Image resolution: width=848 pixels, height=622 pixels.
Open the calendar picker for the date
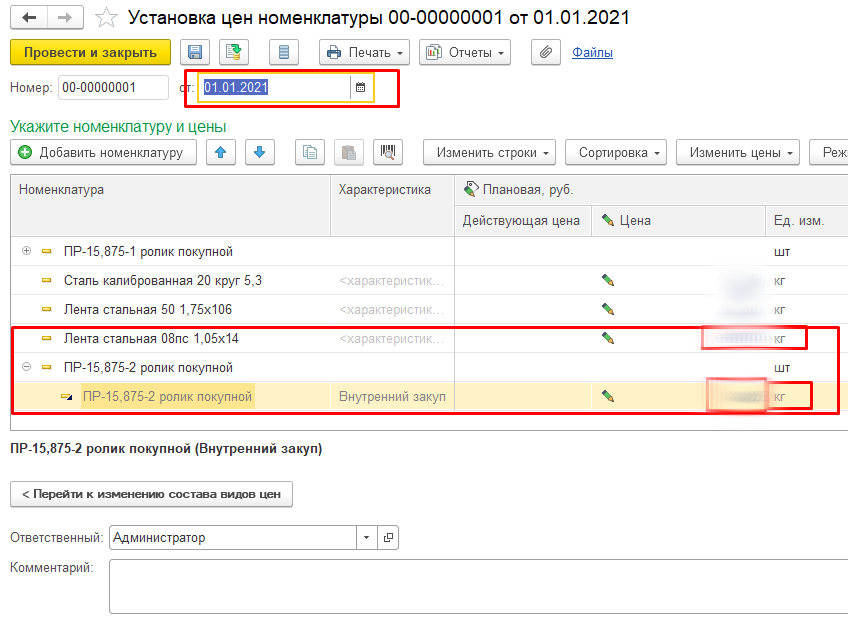(x=361, y=88)
